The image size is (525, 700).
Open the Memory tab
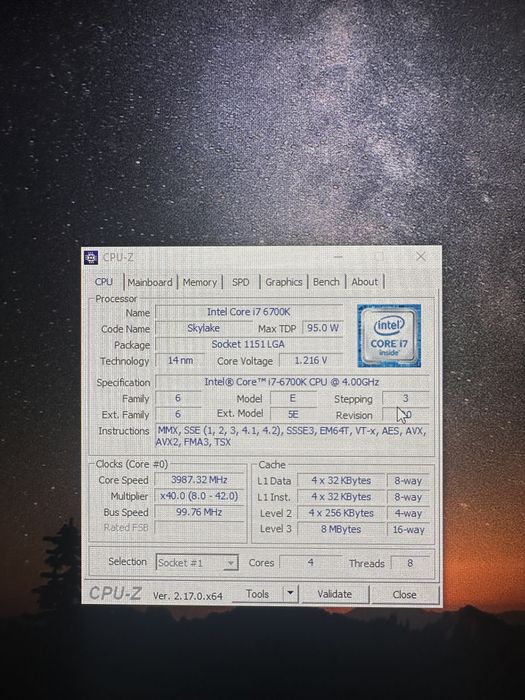[200, 282]
